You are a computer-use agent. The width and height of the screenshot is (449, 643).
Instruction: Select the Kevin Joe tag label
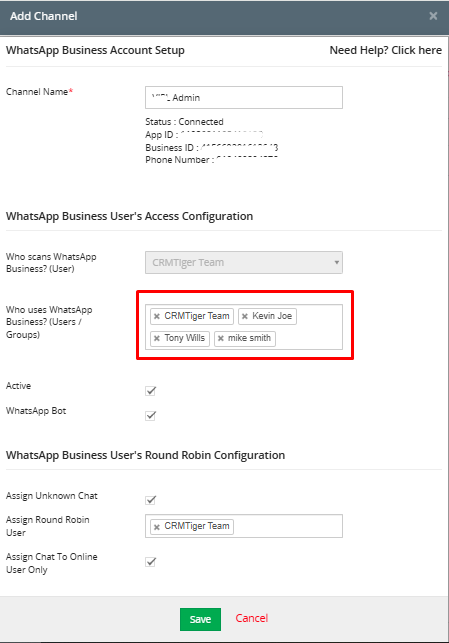click(x=272, y=316)
